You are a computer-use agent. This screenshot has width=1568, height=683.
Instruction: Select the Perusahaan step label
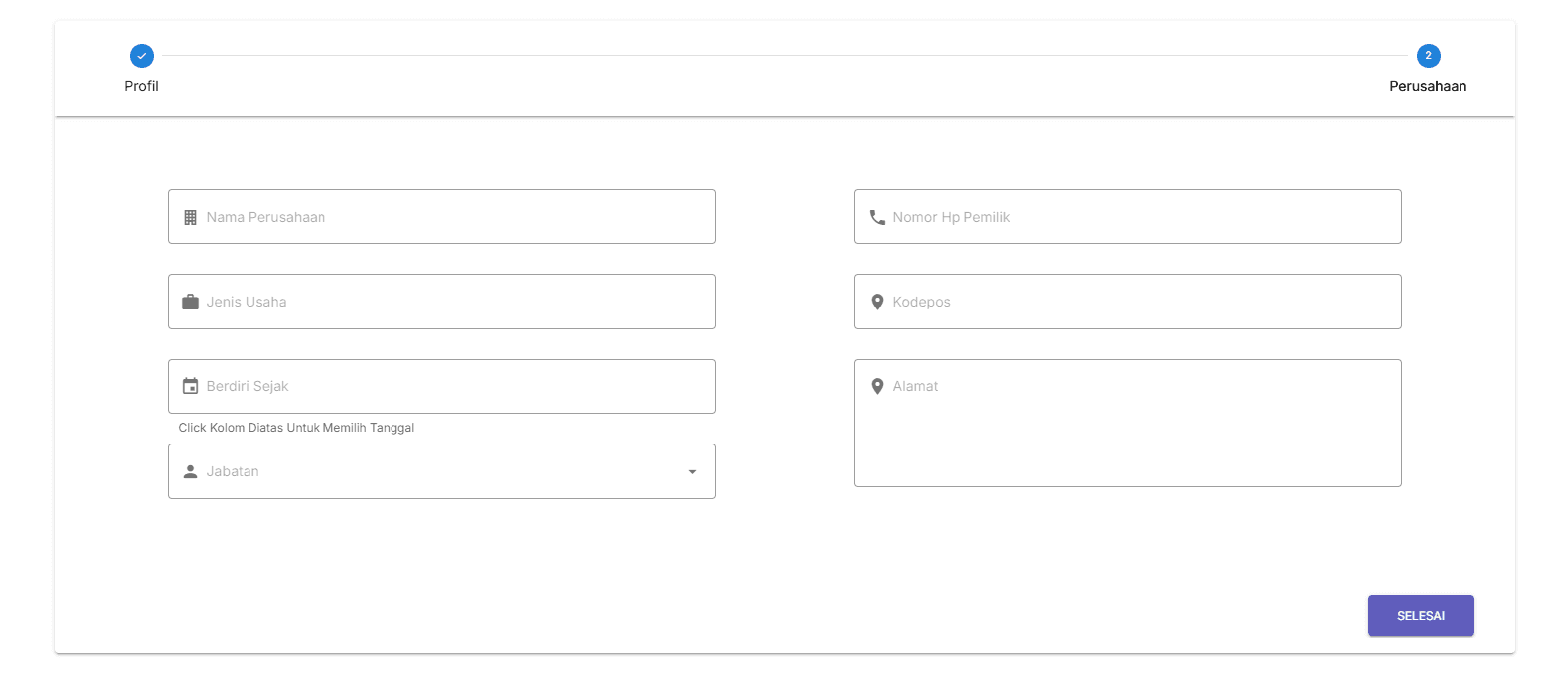pyautogui.click(x=1427, y=86)
